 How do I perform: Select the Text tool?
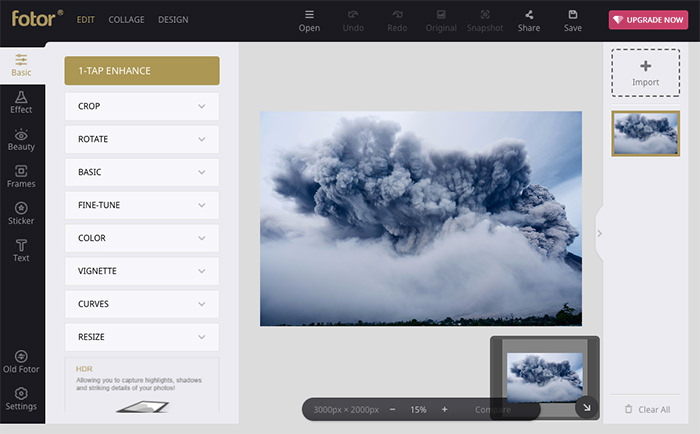point(21,250)
